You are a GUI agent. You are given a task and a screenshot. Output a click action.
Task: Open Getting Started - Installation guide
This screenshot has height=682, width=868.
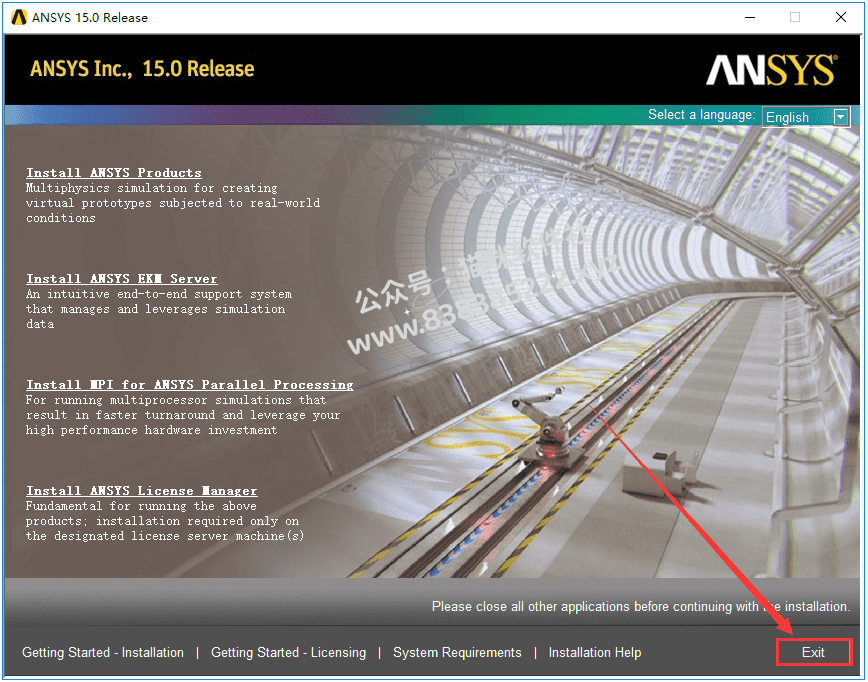[103, 653]
